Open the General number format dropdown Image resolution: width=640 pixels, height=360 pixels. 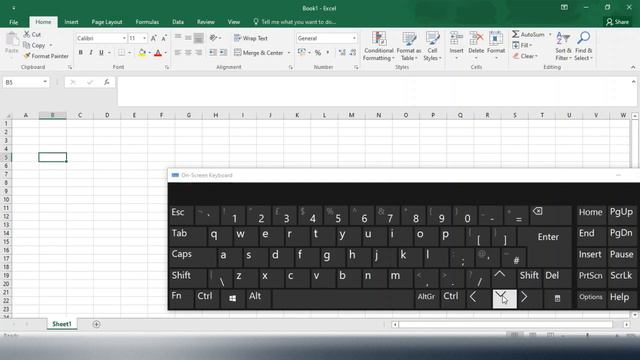click(354, 38)
